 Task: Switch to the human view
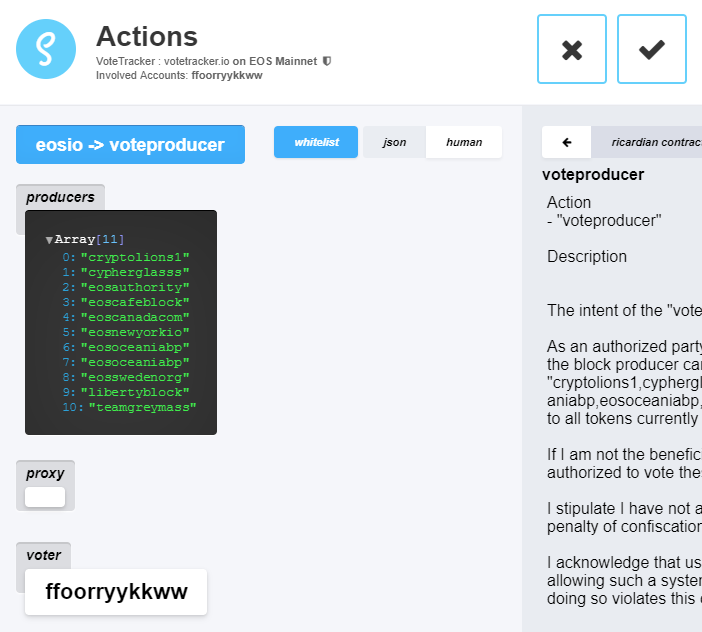464,142
